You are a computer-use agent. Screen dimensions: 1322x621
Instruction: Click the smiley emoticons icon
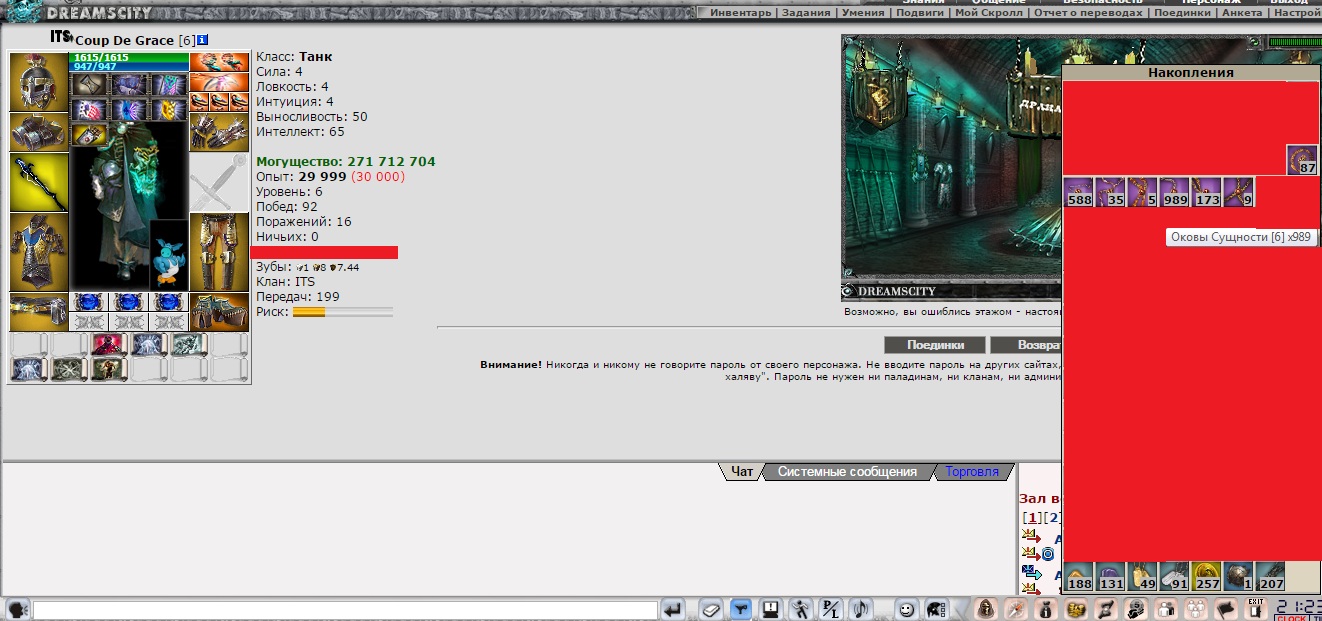coord(905,608)
